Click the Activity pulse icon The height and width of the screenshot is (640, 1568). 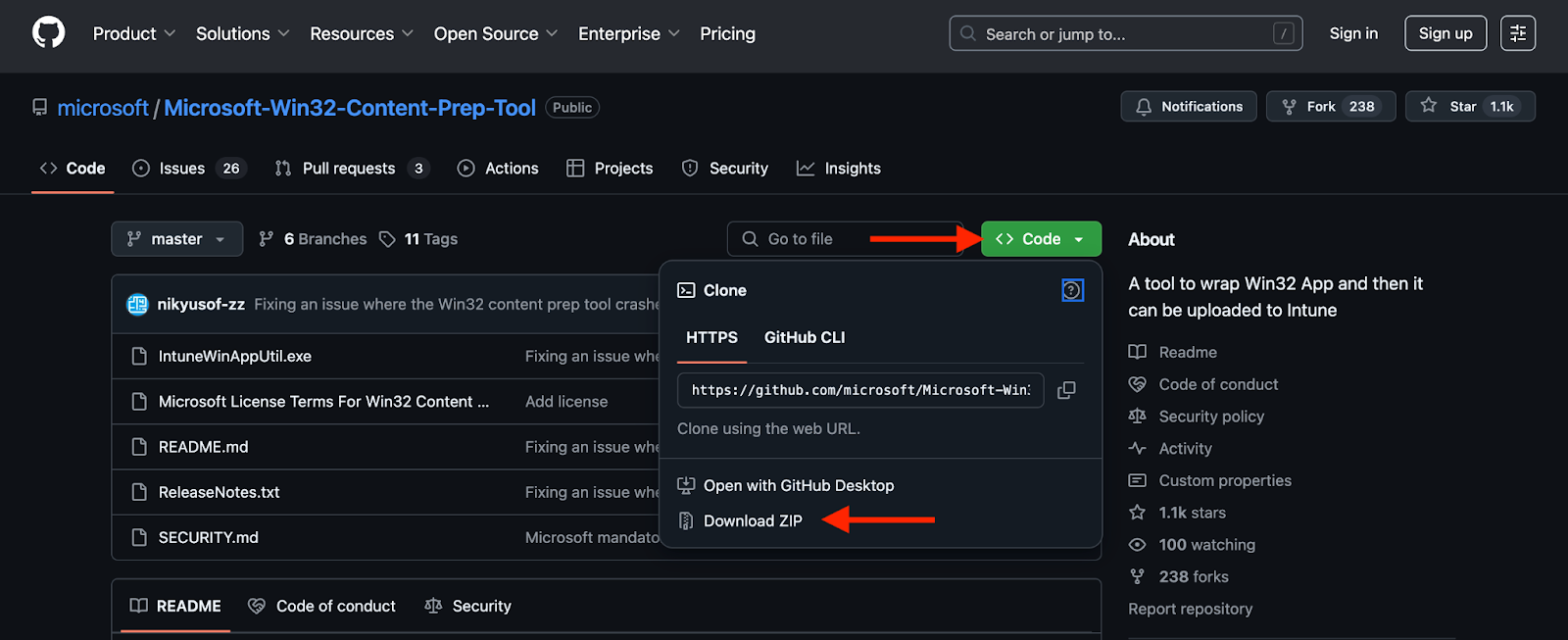(1137, 448)
